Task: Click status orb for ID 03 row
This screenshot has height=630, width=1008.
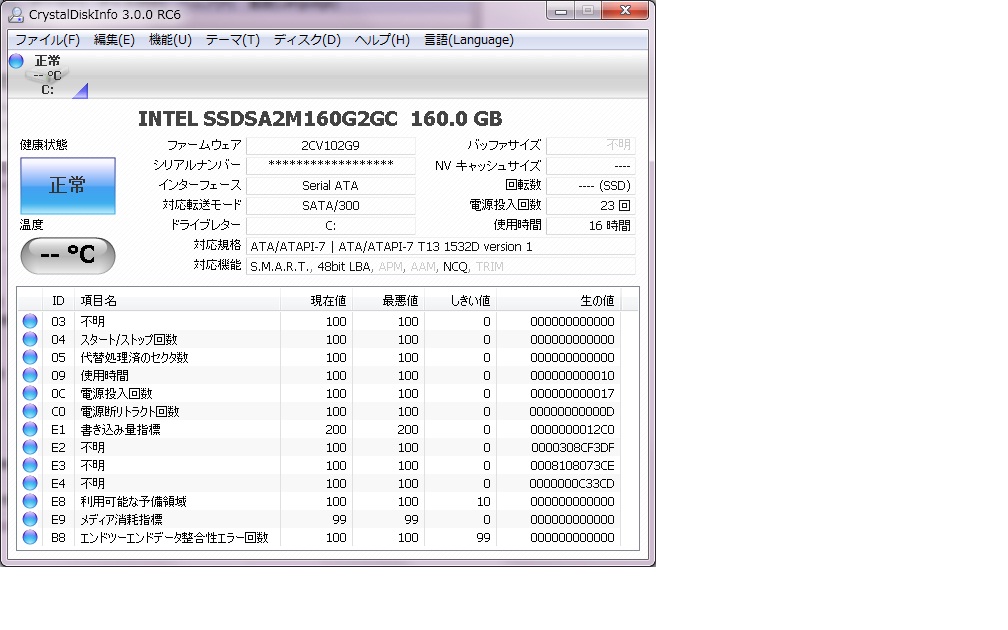Action: (30, 321)
